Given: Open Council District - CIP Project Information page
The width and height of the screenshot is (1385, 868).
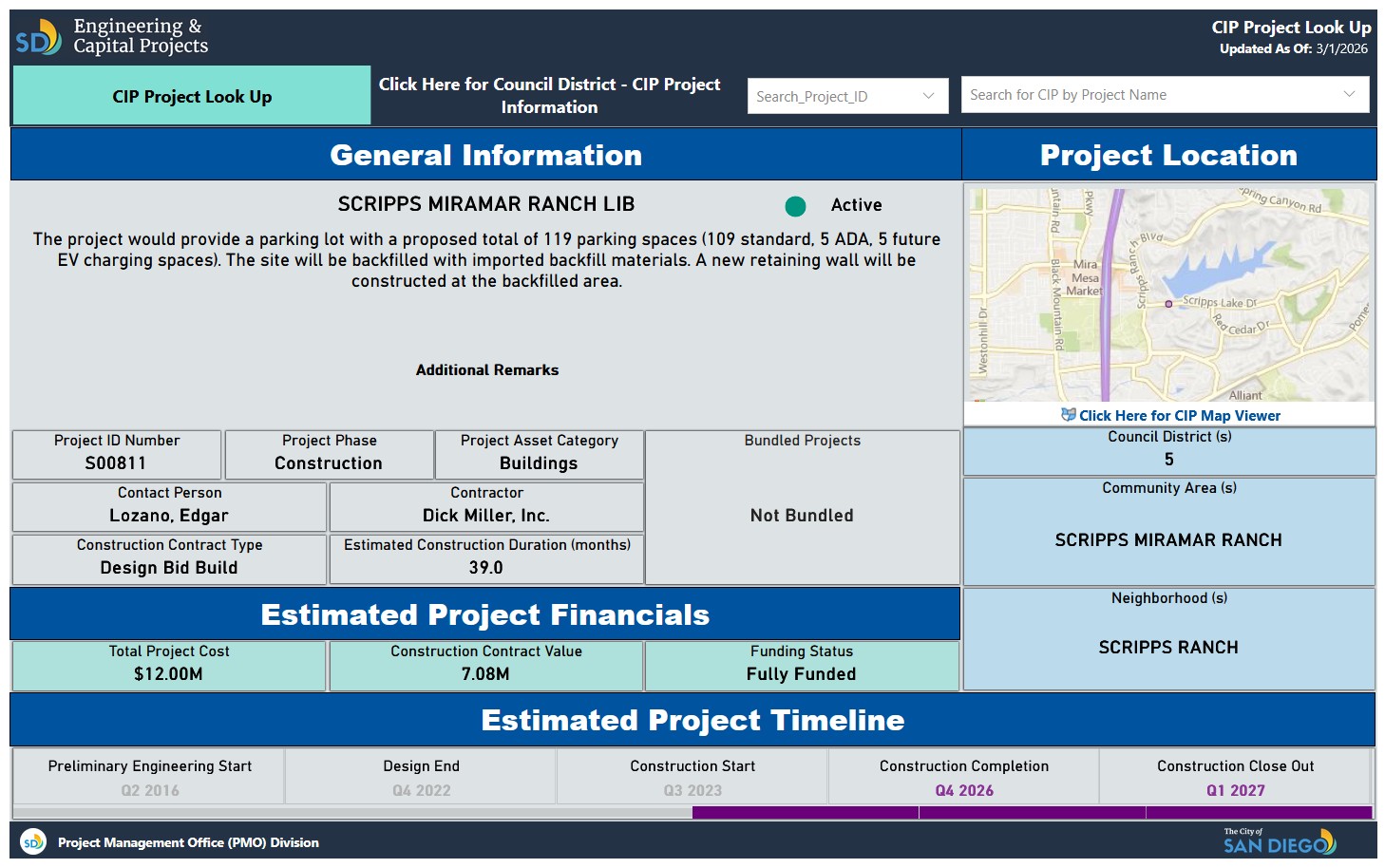Looking at the screenshot, I should tap(549, 96).
